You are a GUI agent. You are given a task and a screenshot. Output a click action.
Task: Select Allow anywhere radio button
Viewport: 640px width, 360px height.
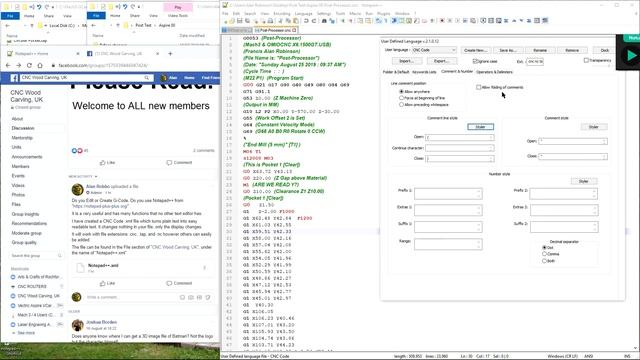[x=401, y=92]
